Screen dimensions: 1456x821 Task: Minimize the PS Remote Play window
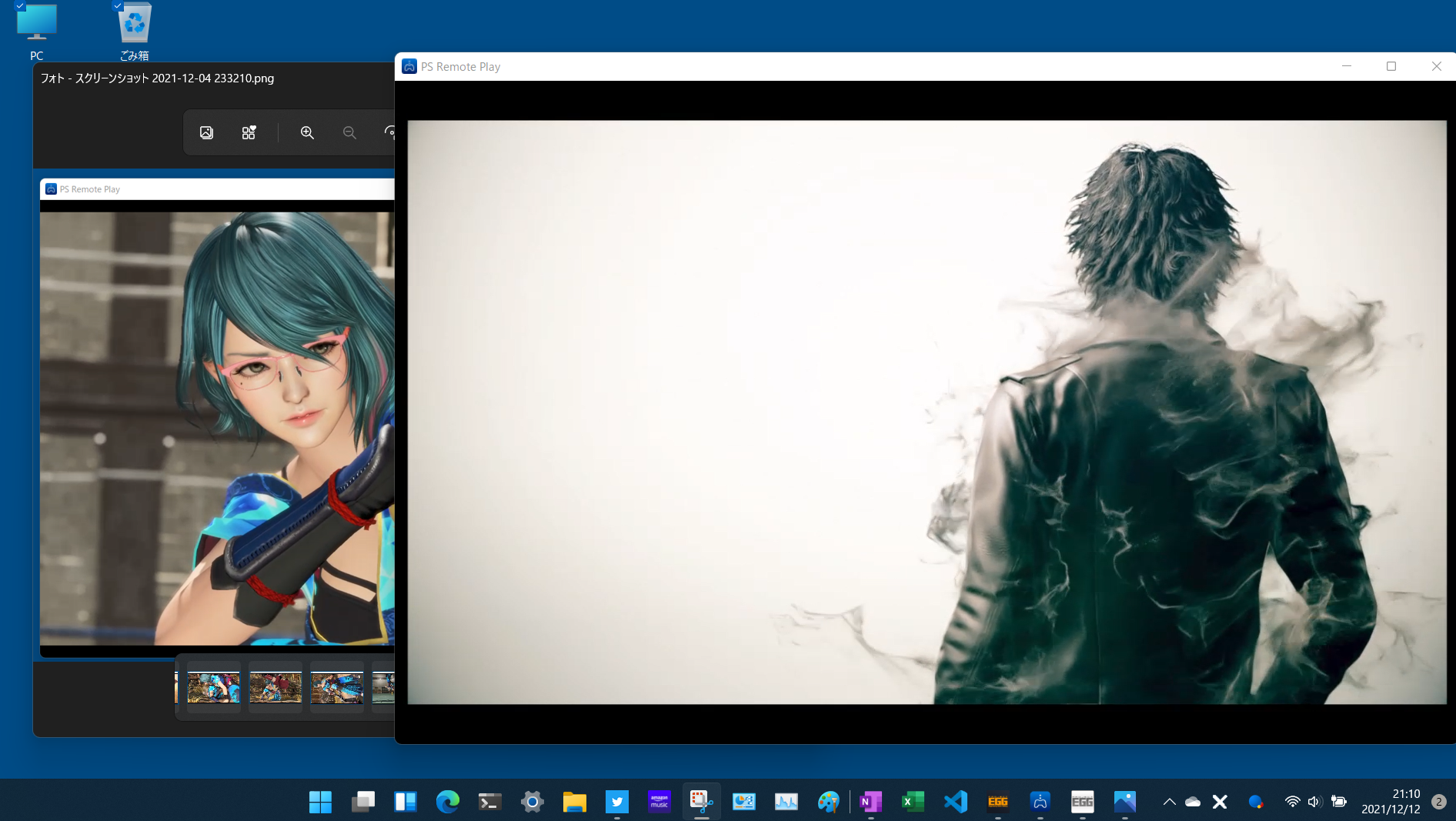tap(1347, 66)
